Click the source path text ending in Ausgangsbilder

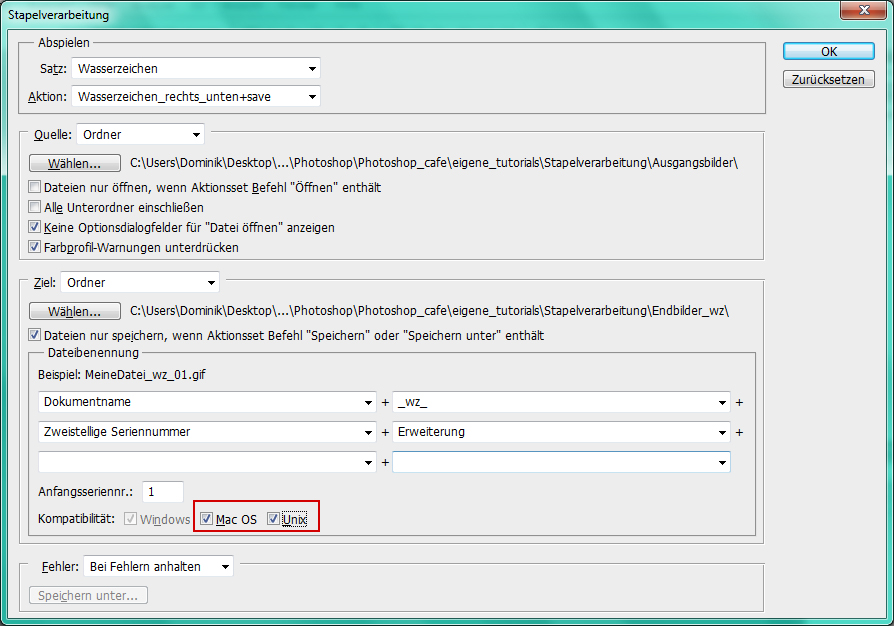tap(434, 163)
